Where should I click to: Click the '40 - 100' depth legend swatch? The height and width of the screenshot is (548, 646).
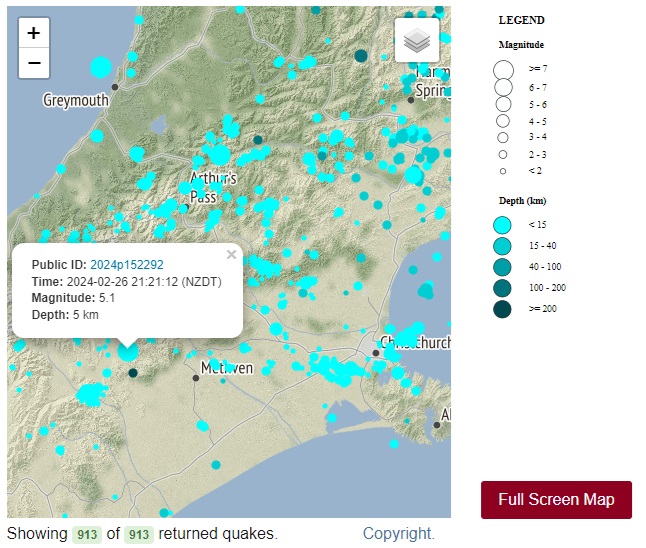[x=502, y=267]
